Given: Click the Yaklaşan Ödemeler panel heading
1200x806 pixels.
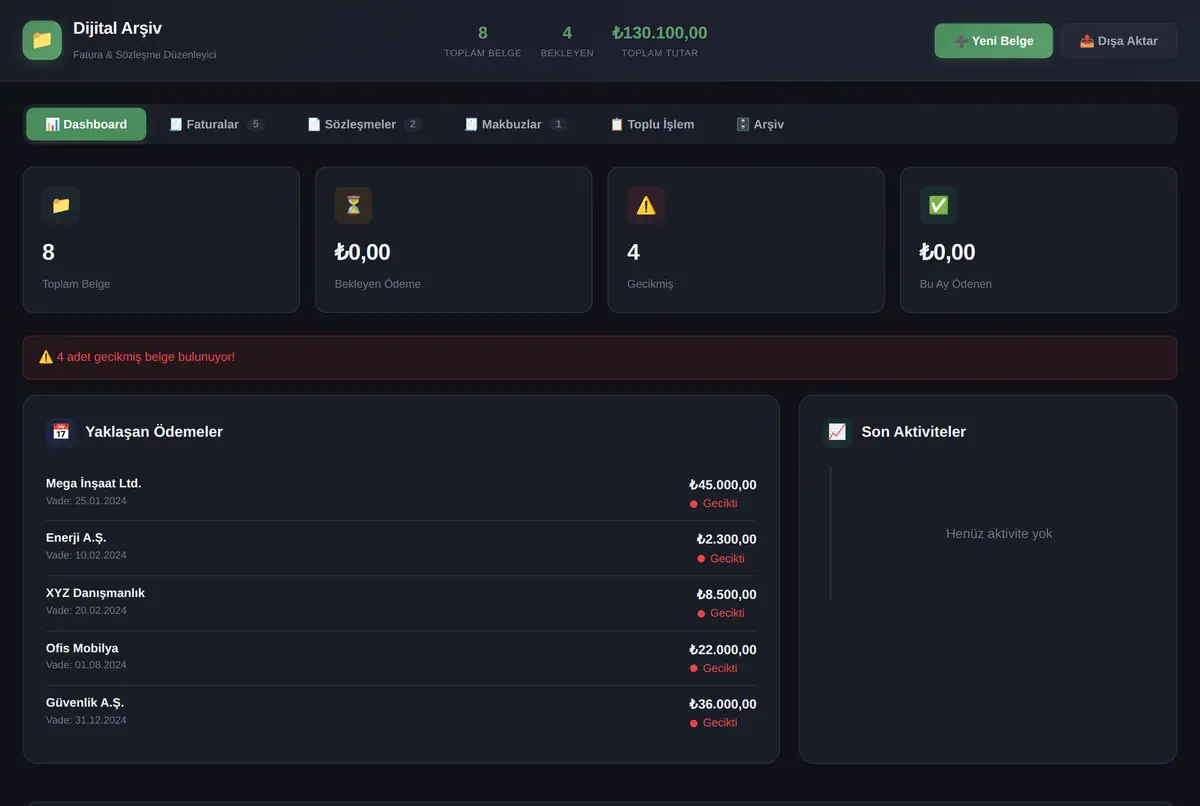Looking at the screenshot, I should click(x=154, y=432).
